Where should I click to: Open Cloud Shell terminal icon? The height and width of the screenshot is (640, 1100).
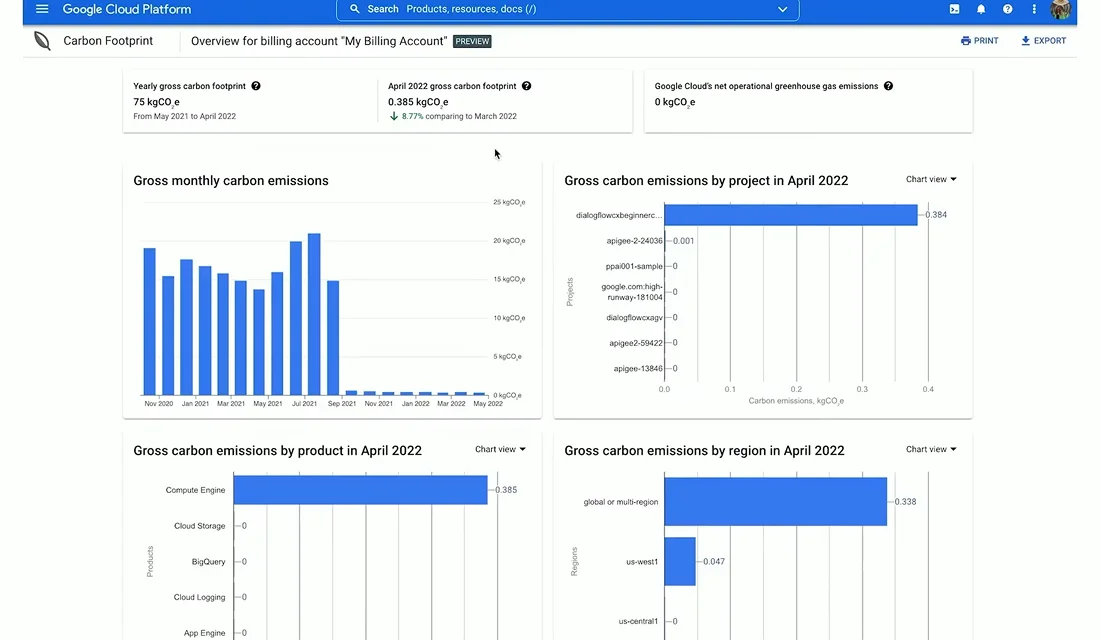(954, 9)
